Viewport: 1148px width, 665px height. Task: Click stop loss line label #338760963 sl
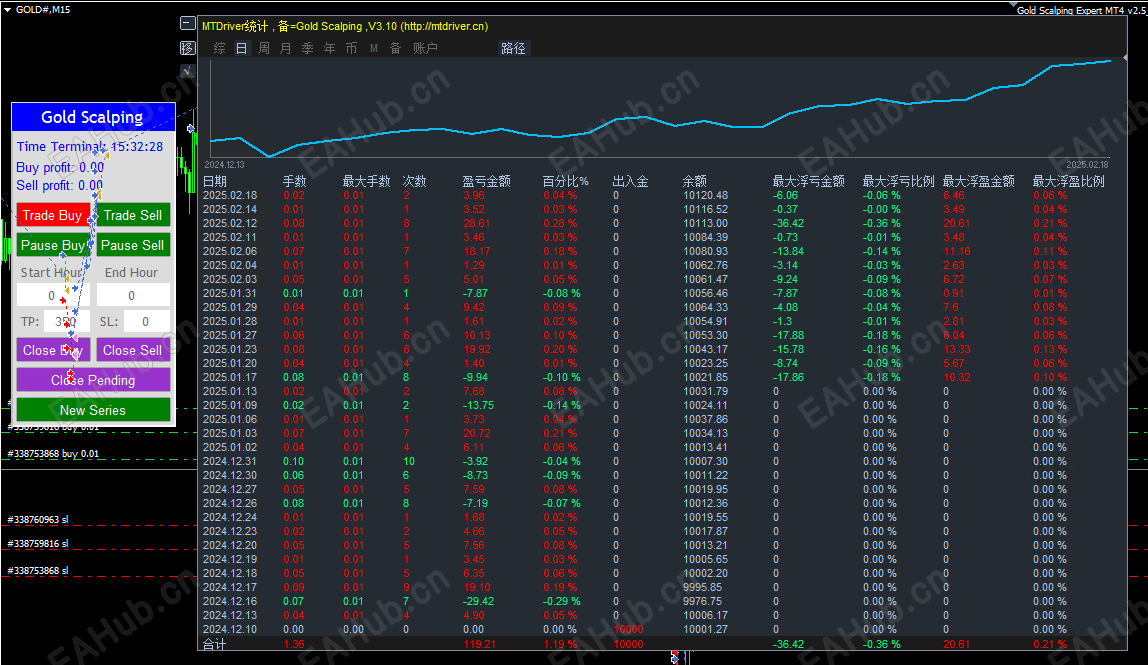pyautogui.click(x=38, y=520)
